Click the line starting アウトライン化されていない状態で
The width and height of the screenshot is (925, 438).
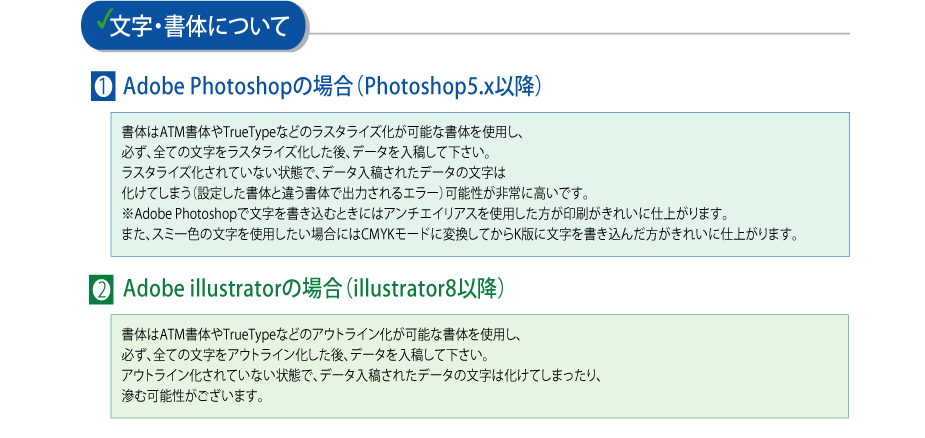pos(361,375)
